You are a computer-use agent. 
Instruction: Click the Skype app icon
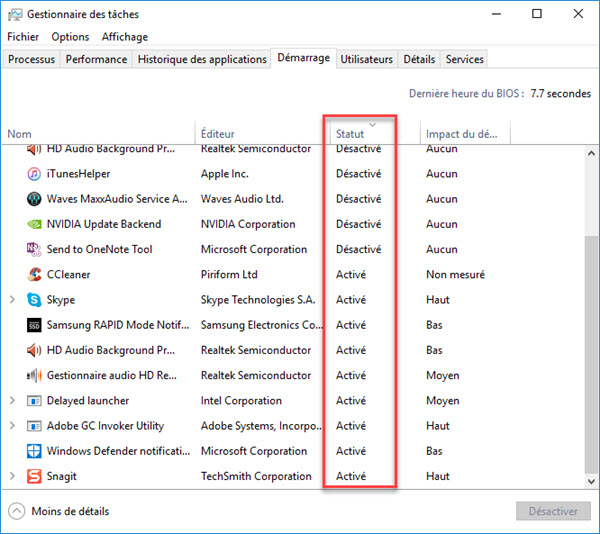34,300
